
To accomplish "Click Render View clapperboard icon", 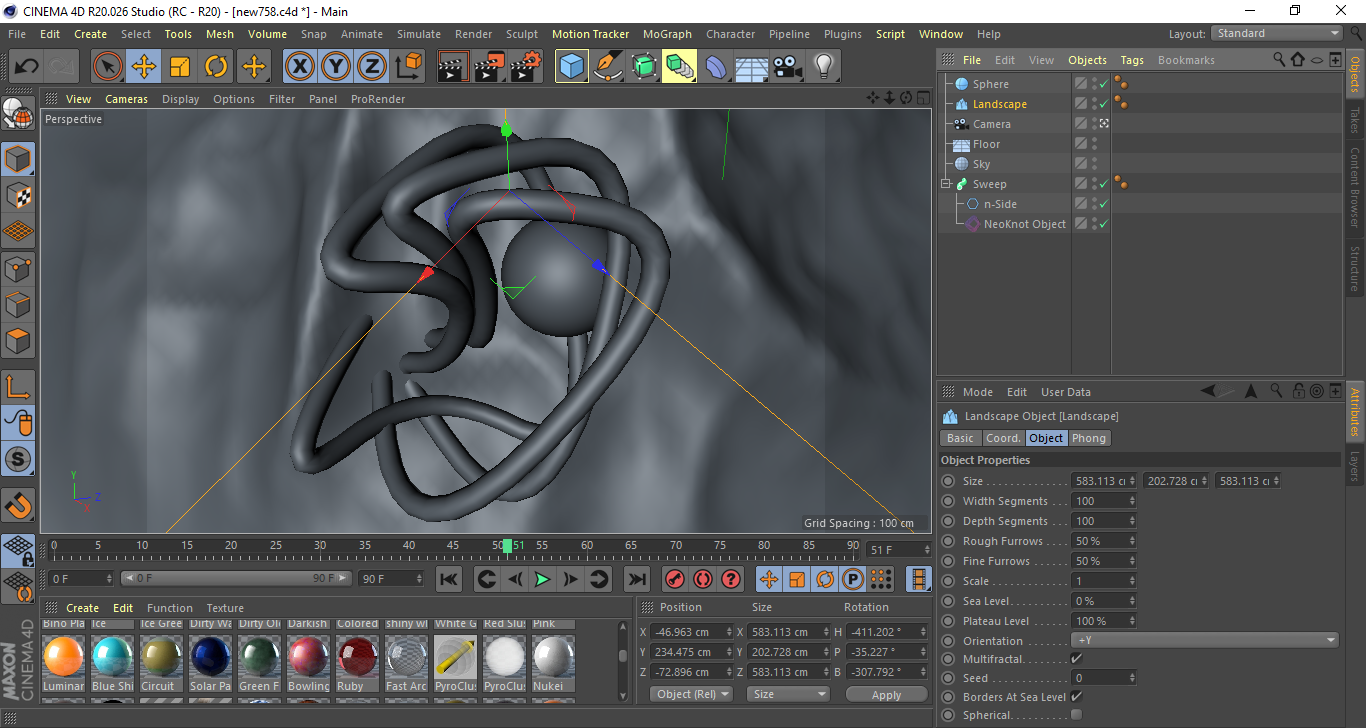I will point(454,67).
